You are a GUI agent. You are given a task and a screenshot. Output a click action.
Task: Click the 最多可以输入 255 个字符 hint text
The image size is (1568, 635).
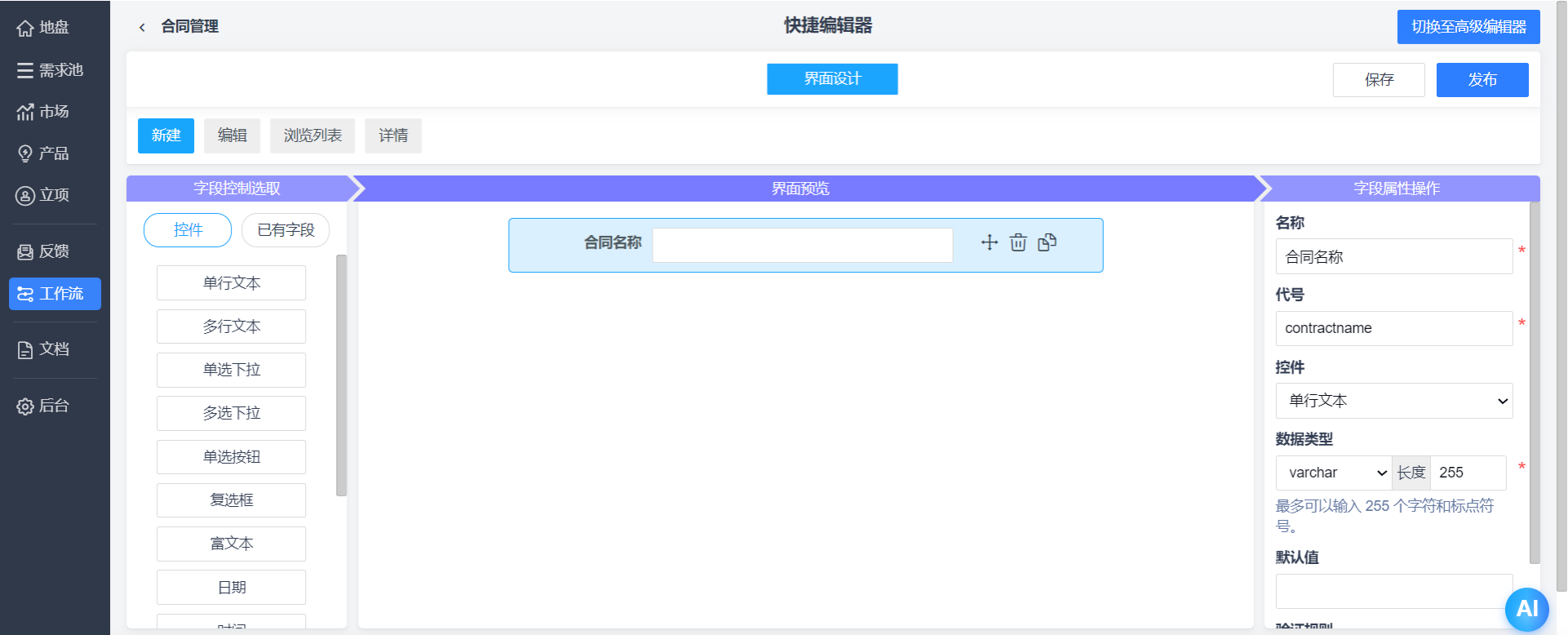pos(1384,516)
